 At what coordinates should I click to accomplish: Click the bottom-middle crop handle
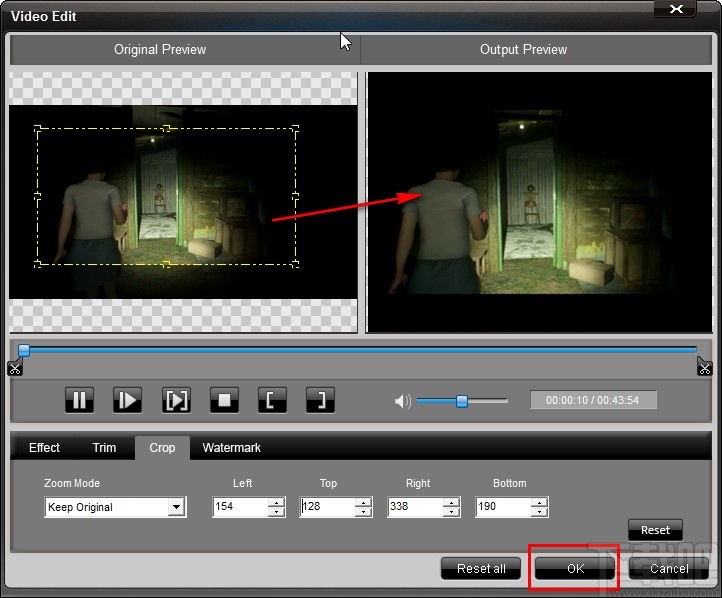point(167,264)
